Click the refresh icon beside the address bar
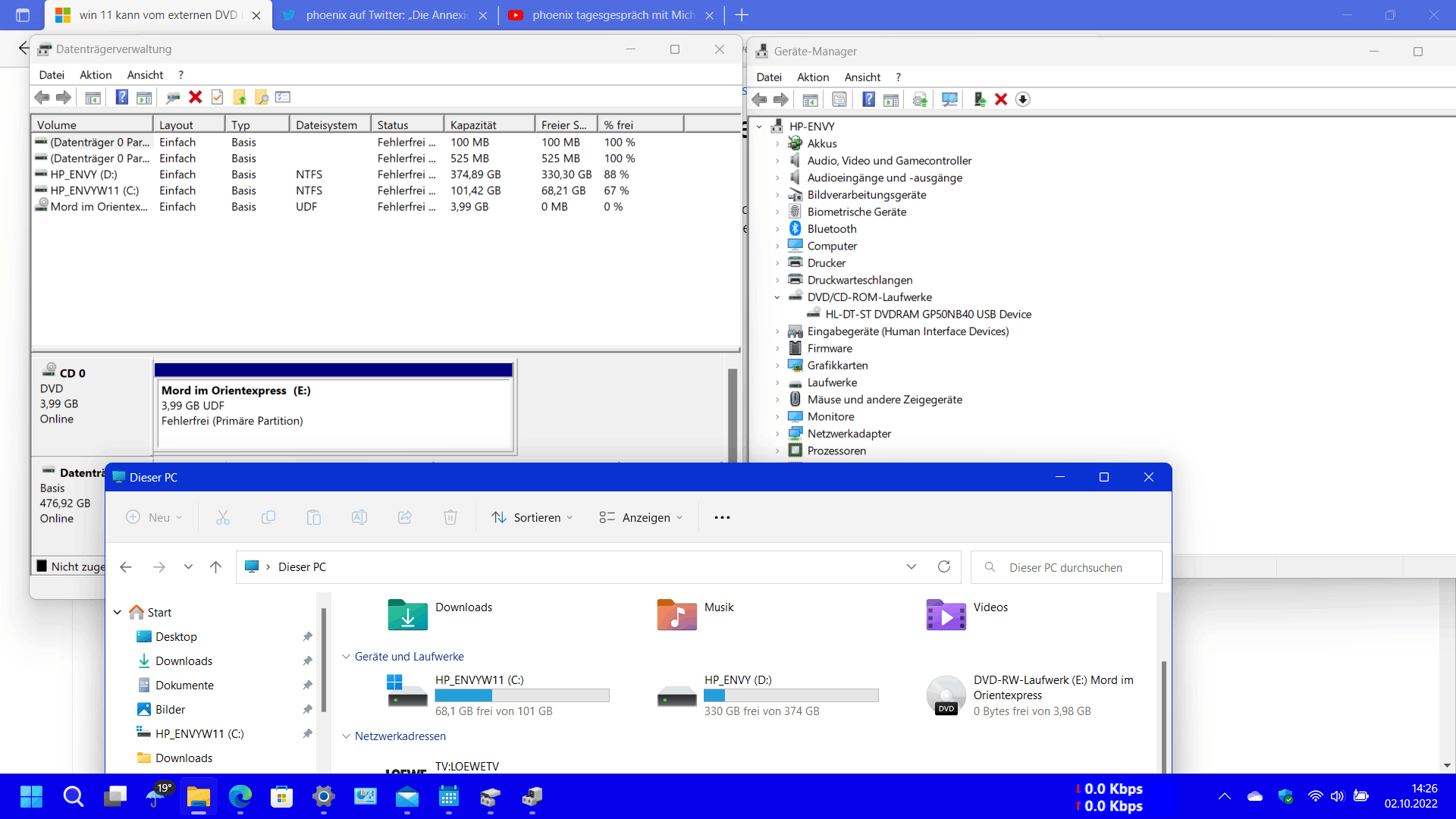This screenshot has height=819, width=1456. 944,567
